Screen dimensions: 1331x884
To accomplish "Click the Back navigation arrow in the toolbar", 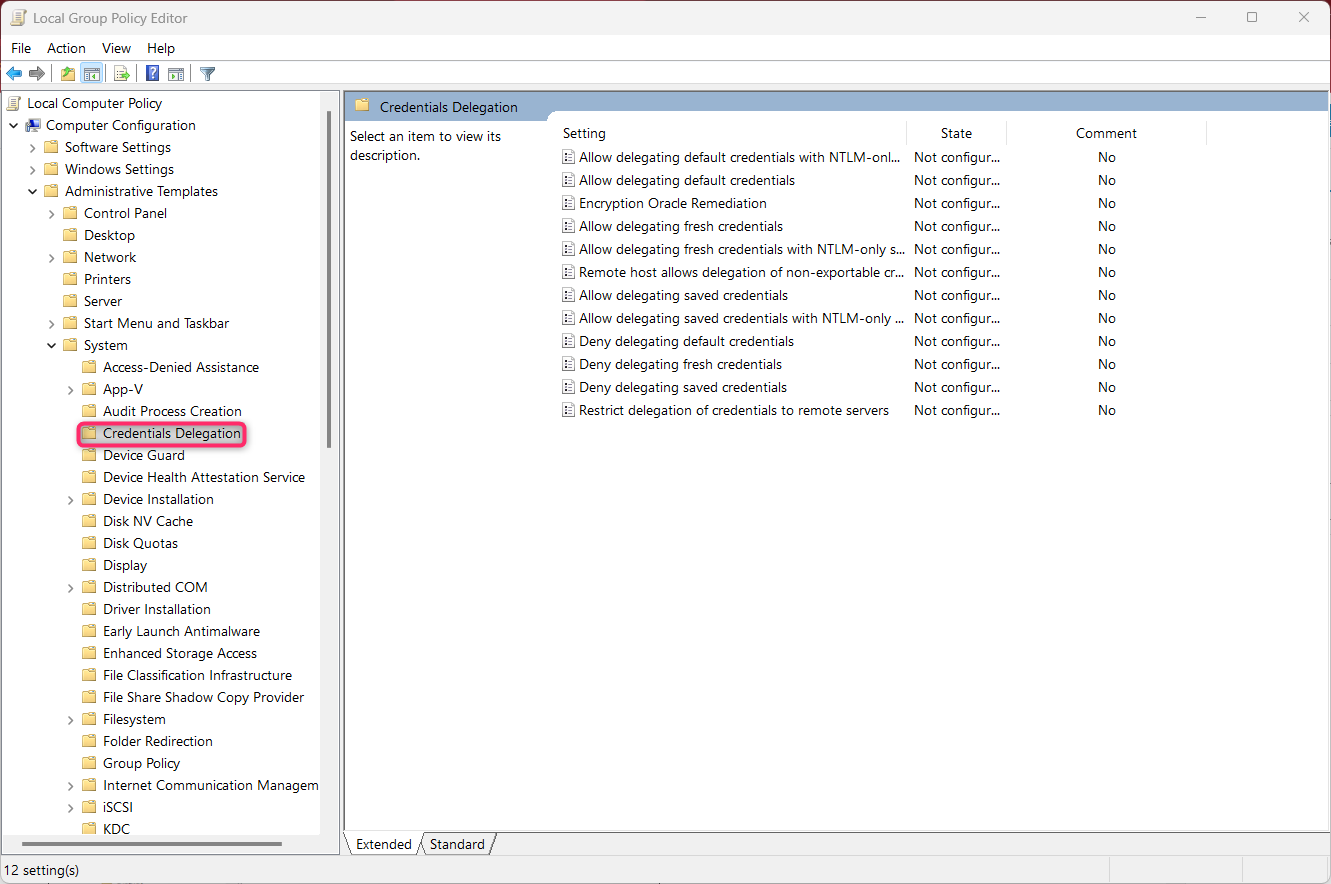I will click(13, 72).
